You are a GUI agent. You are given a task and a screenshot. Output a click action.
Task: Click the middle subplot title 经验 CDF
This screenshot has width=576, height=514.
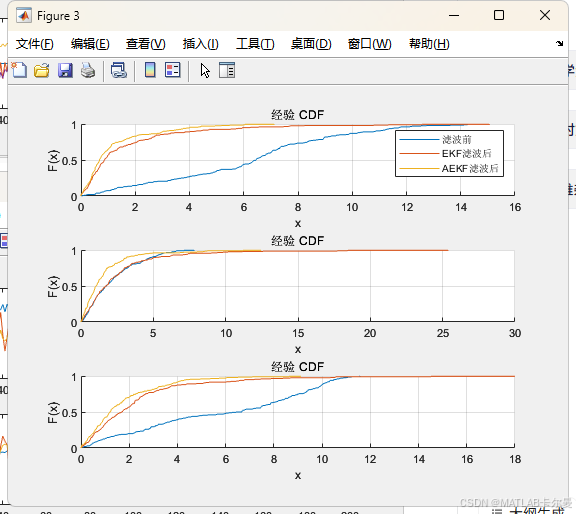point(298,241)
